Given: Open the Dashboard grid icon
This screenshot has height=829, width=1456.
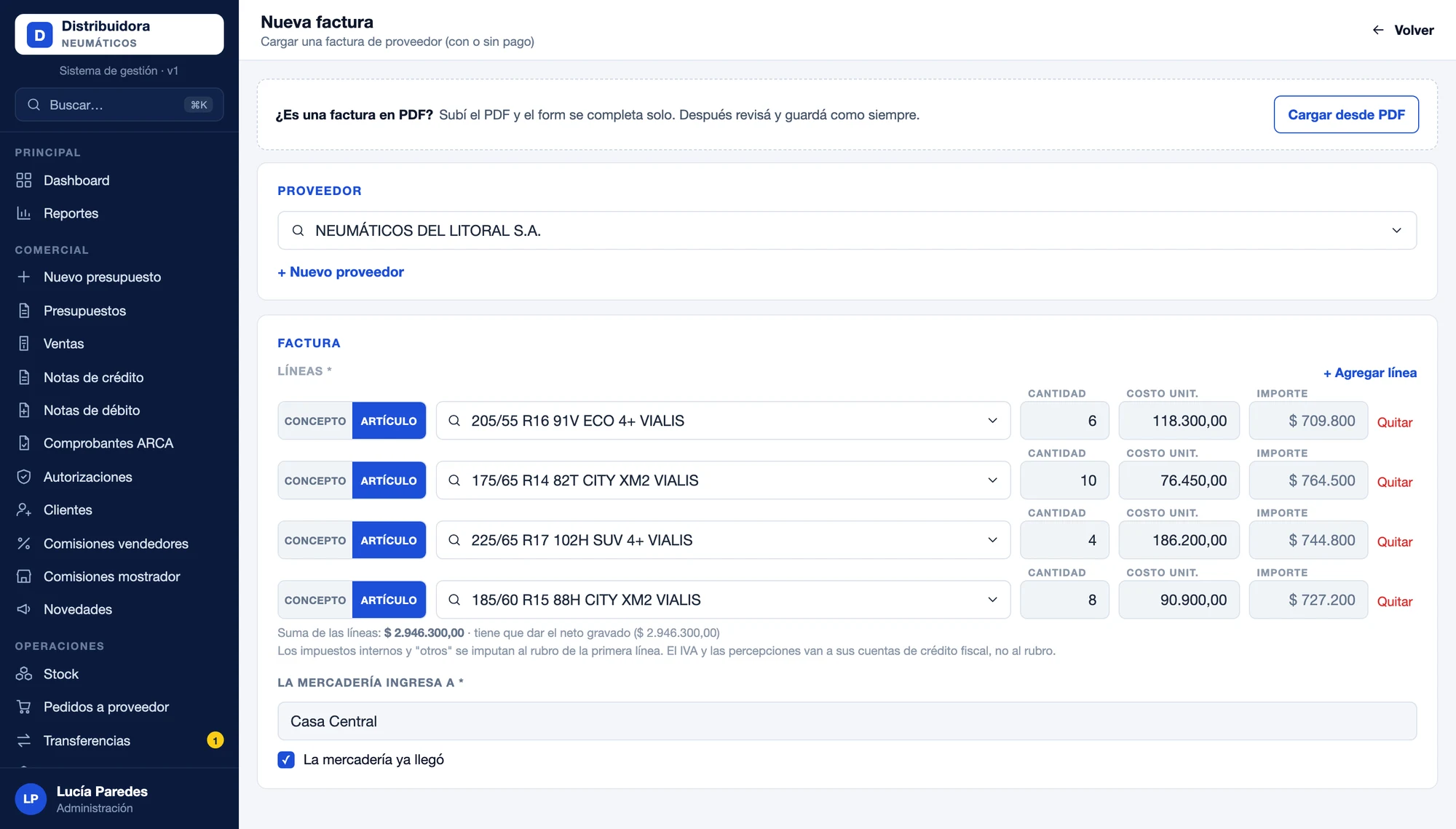Looking at the screenshot, I should (x=24, y=181).
